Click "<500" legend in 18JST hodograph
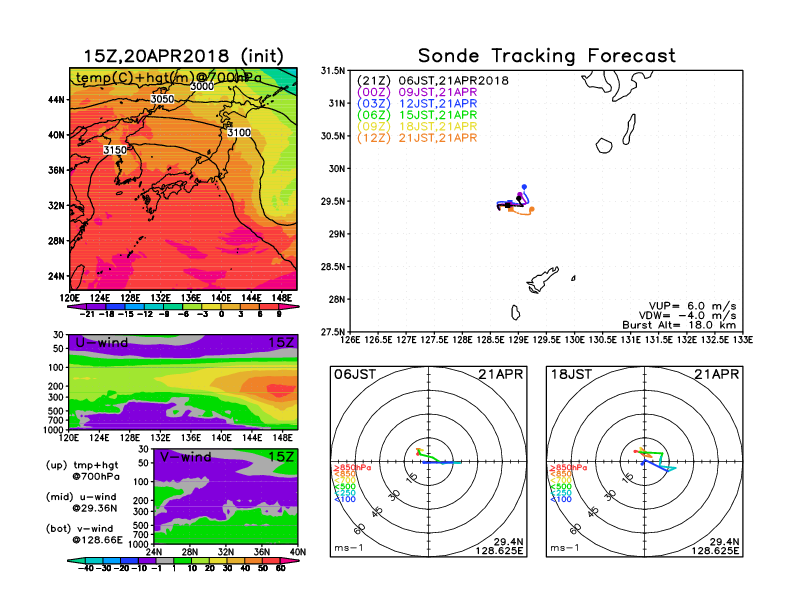 click(561, 487)
